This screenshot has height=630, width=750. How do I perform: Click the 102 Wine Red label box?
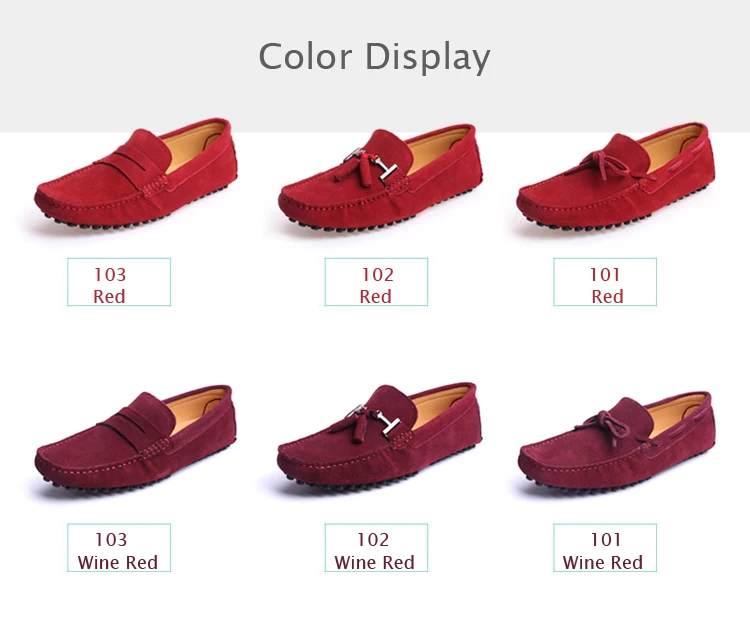click(376, 548)
